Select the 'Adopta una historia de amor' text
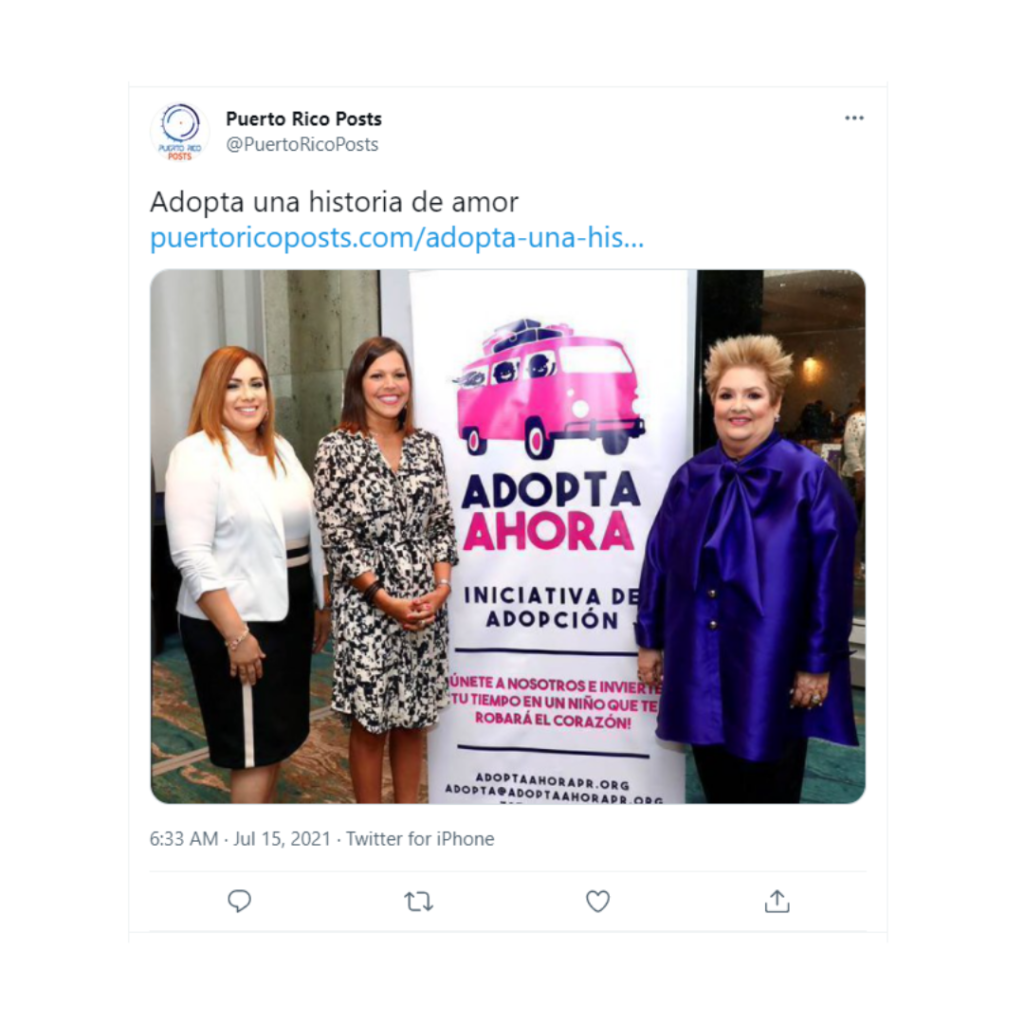Screen dimensions: 1024x1024 click(x=334, y=202)
